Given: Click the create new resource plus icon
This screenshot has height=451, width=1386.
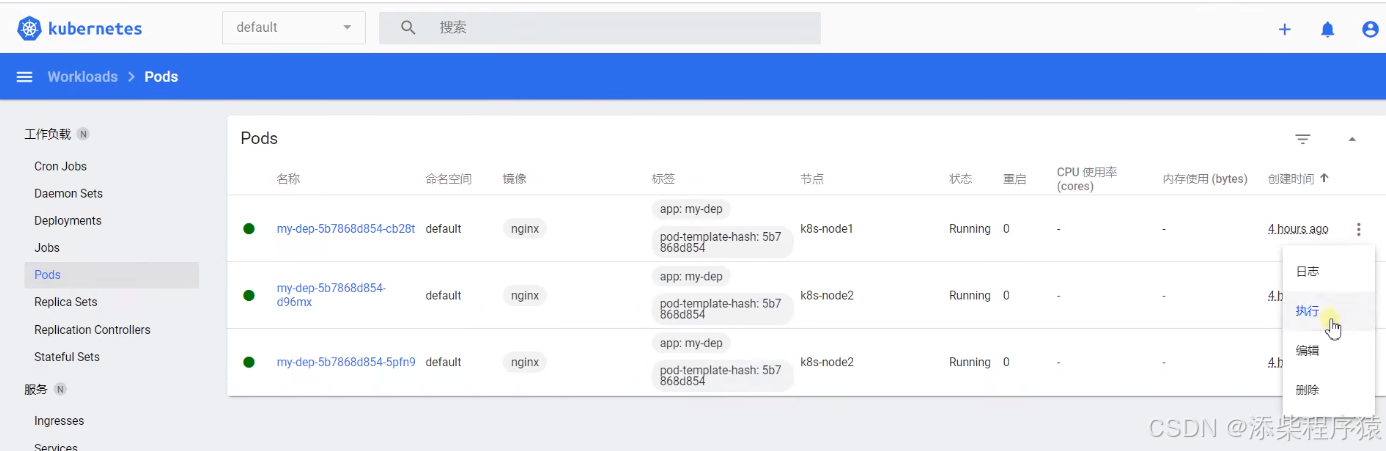Looking at the screenshot, I should 1285,29.
